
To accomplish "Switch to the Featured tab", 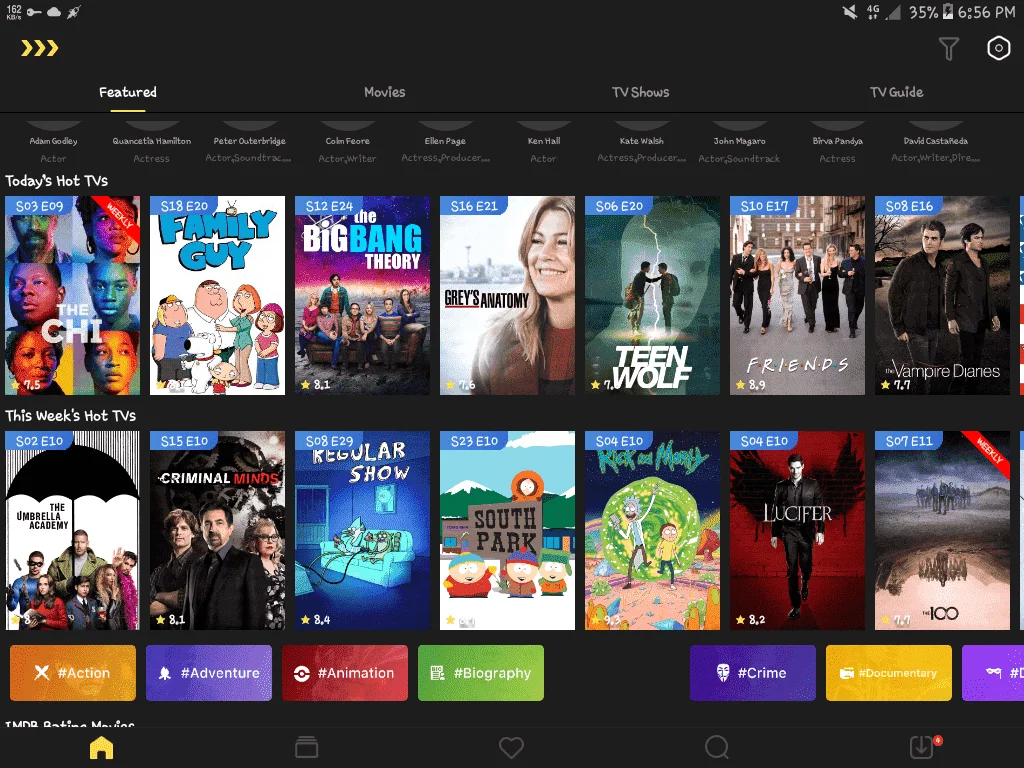I will point(128,92).
